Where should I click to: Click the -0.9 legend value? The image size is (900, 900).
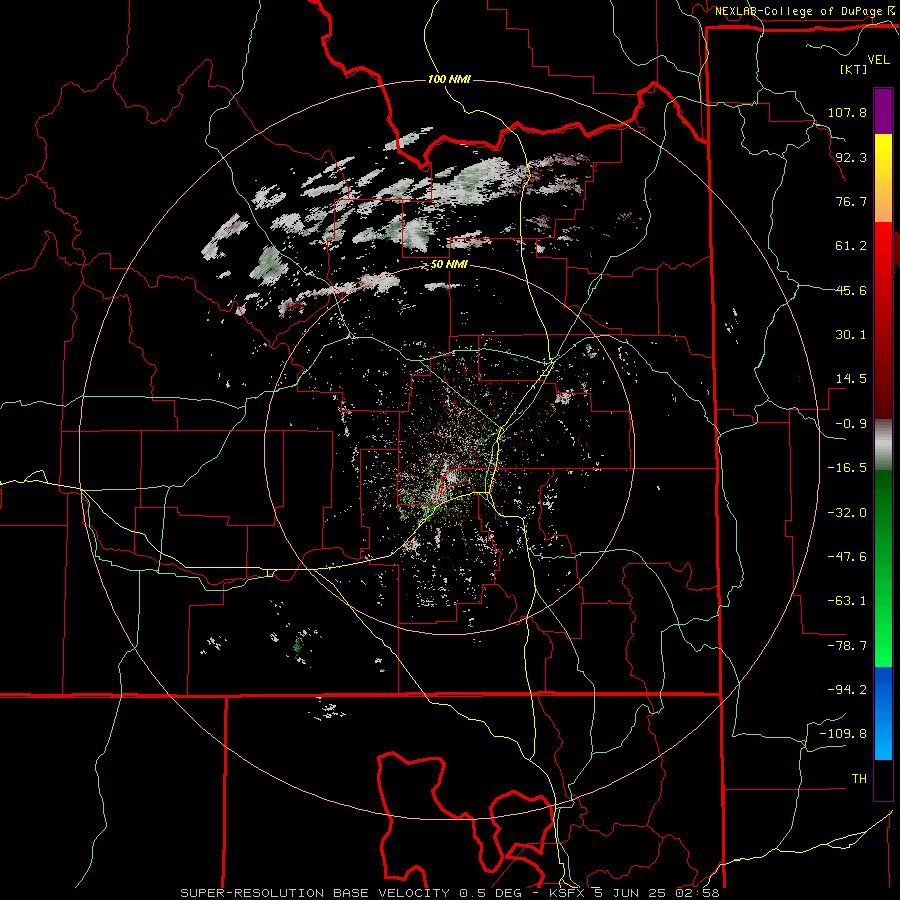(x=851, y=424)
